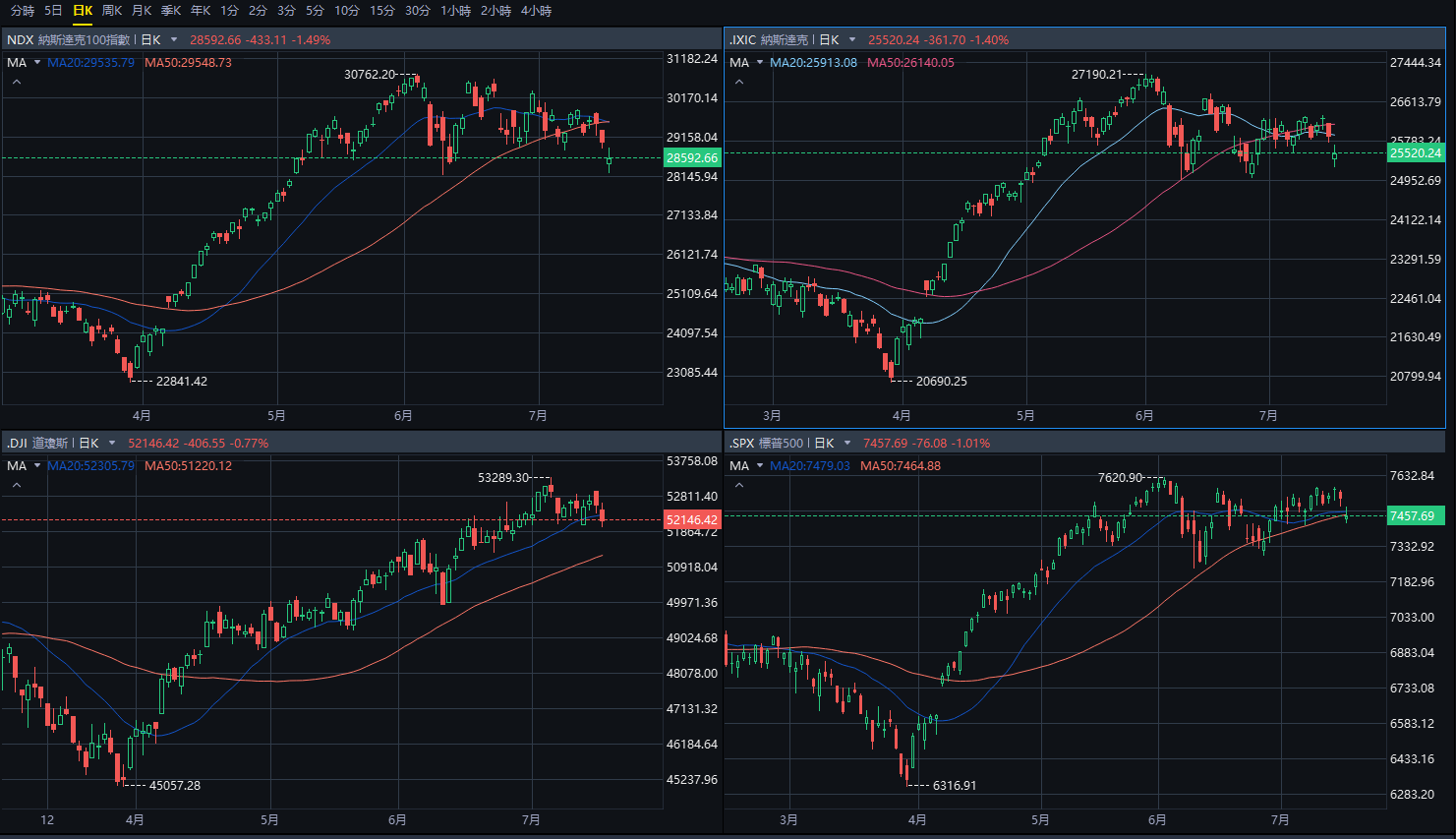This screenshot has height=839, width=1456.
Task: Click the 30762.20 high marker on NDX chart
Action: tap(370, 75)
